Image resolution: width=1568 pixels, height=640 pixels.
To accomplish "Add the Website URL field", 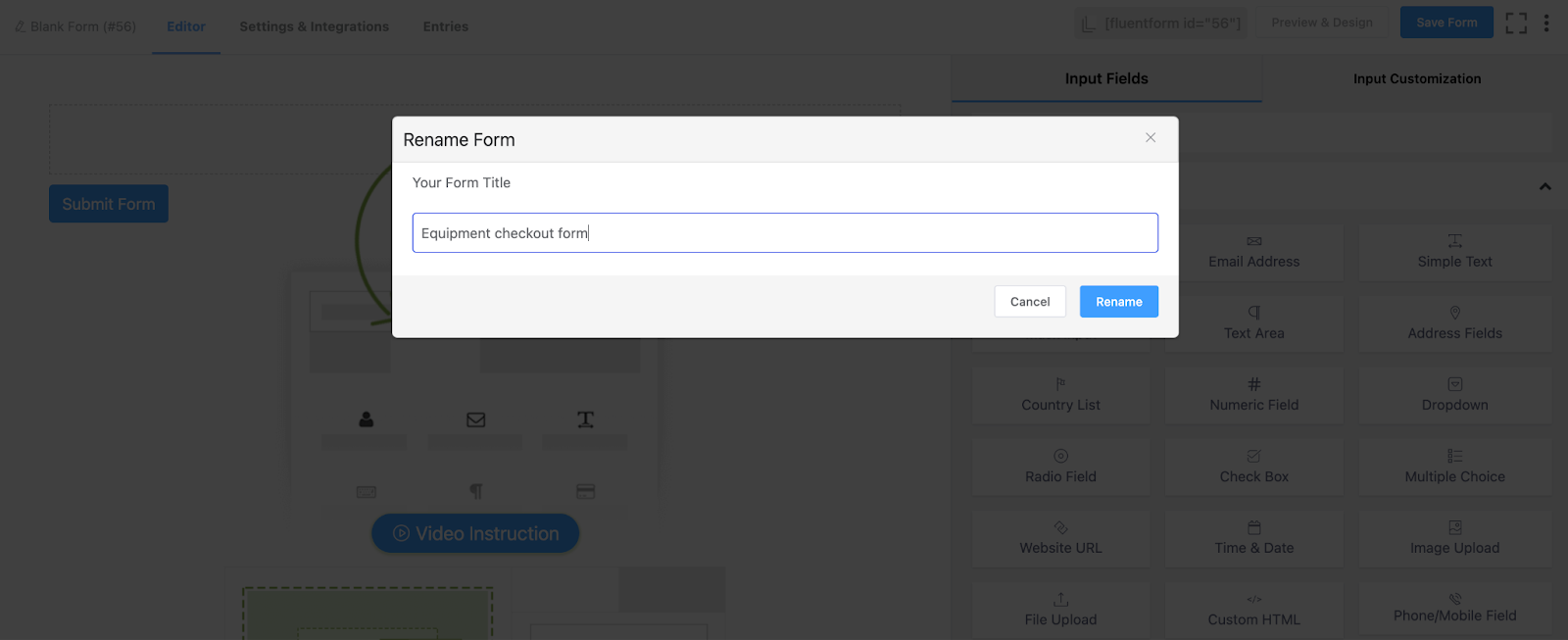I will click(1060, 538).
